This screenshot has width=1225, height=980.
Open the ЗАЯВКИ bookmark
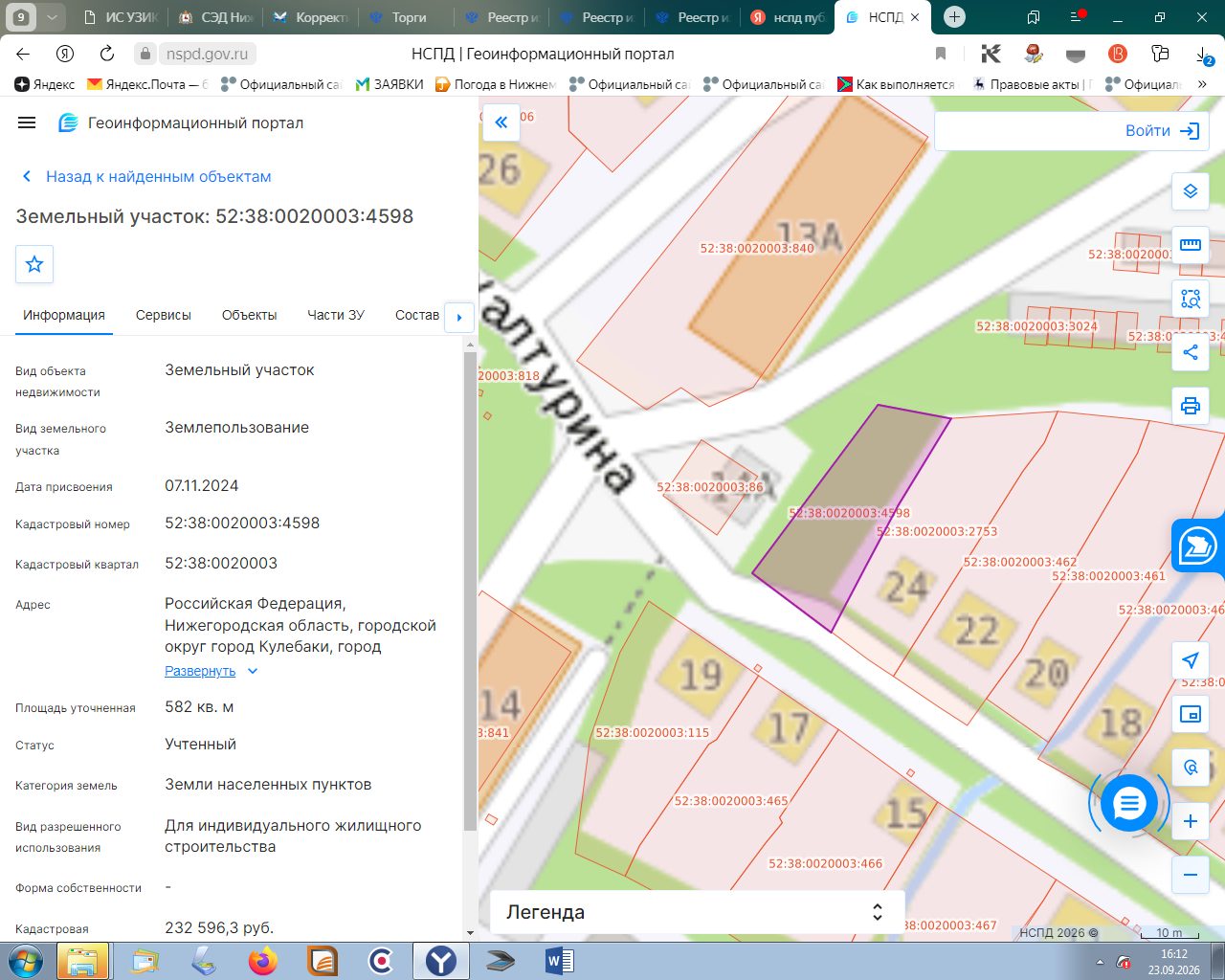[x=390, y=84]
